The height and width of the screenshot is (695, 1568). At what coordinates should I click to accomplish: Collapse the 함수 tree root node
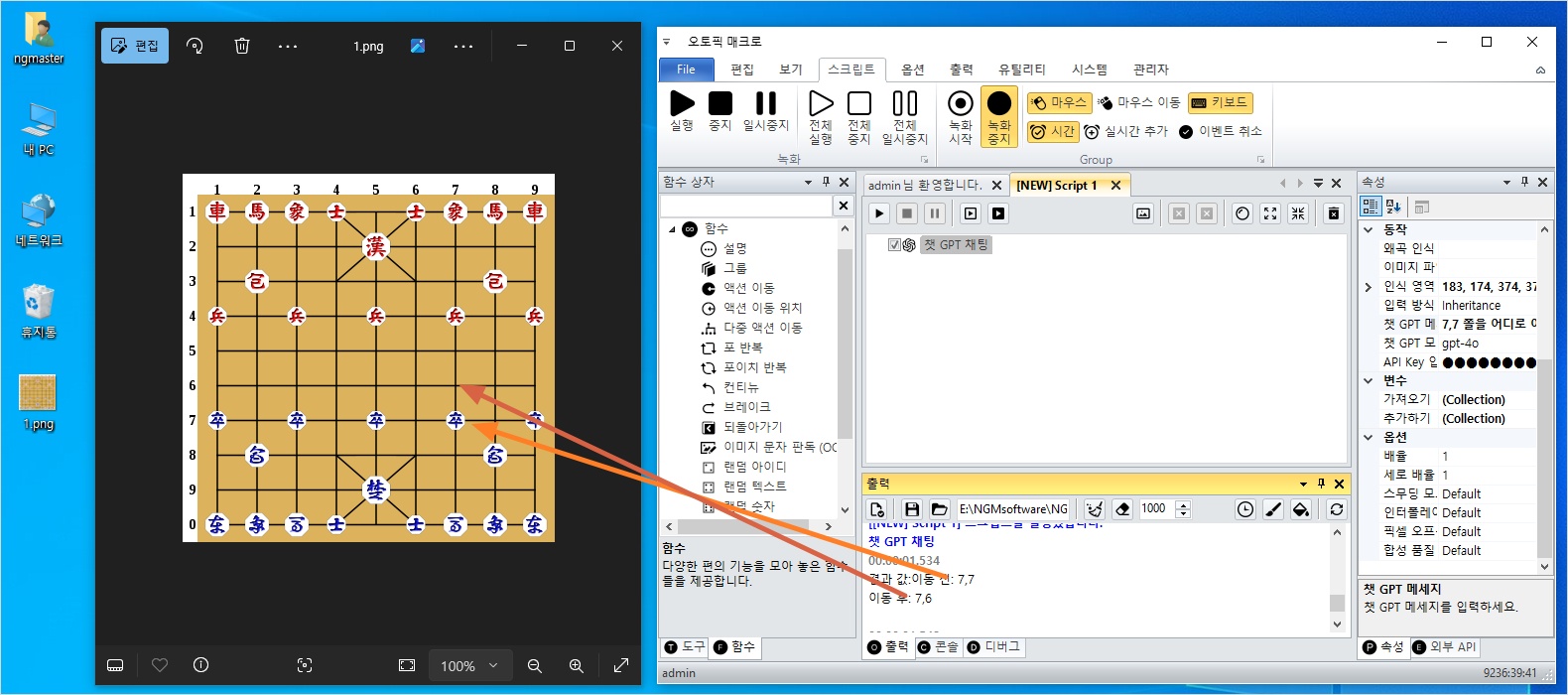point(672,228)
